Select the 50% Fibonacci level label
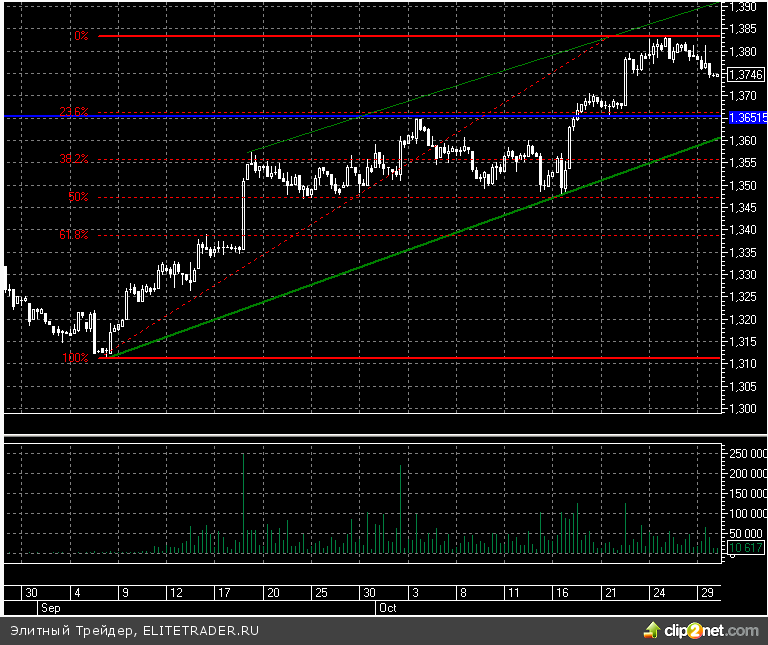 tap(78, 197)
